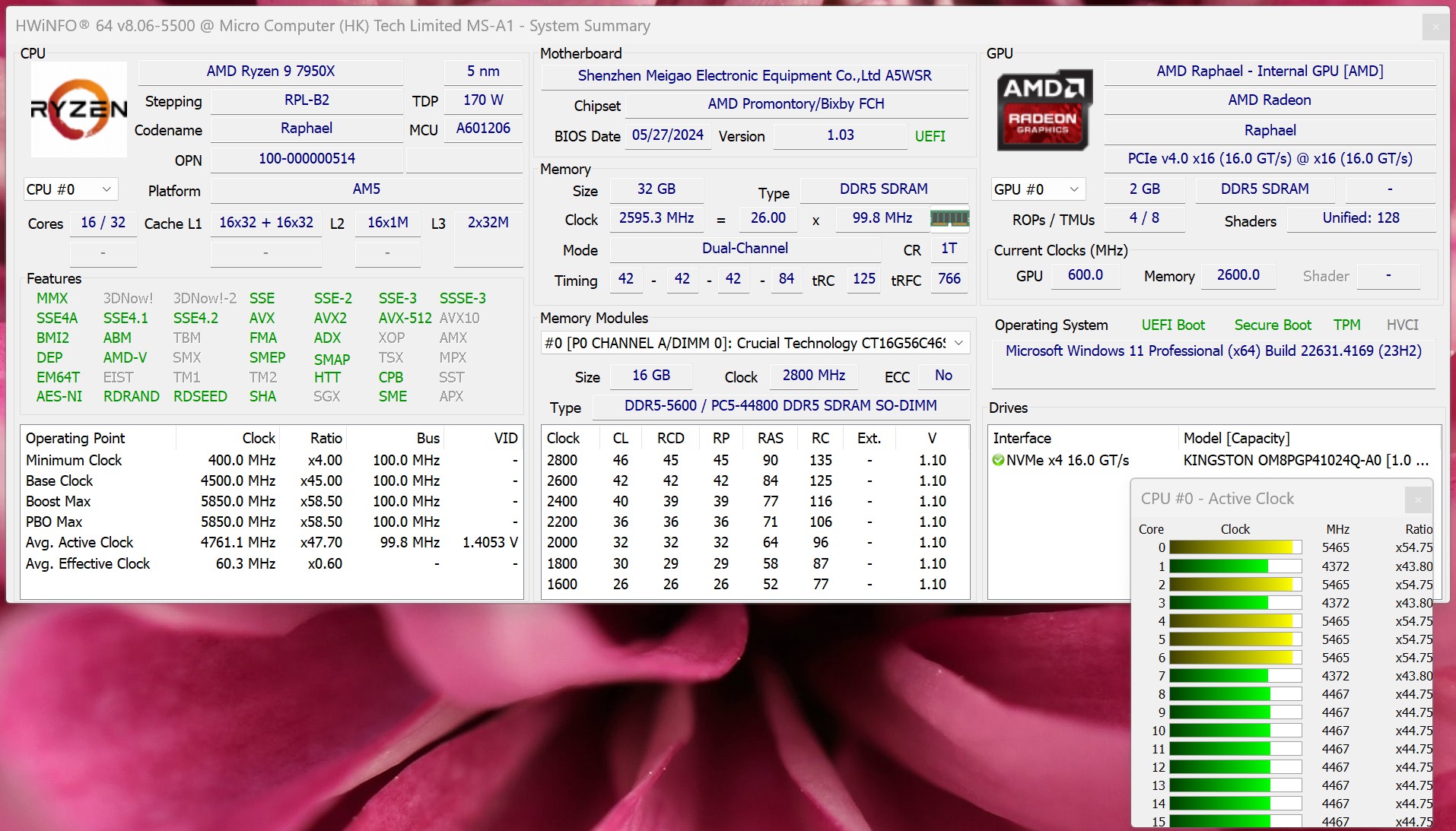Image resolution: width=1456 pixels, height=831 pixels.
Task: Click the Secure Boot indicator
Action: [1272, 325]
